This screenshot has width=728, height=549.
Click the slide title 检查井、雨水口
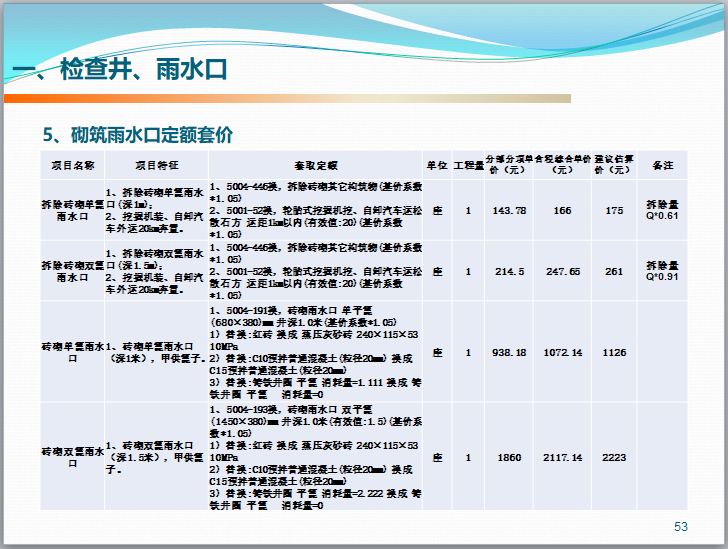point(120,68)
